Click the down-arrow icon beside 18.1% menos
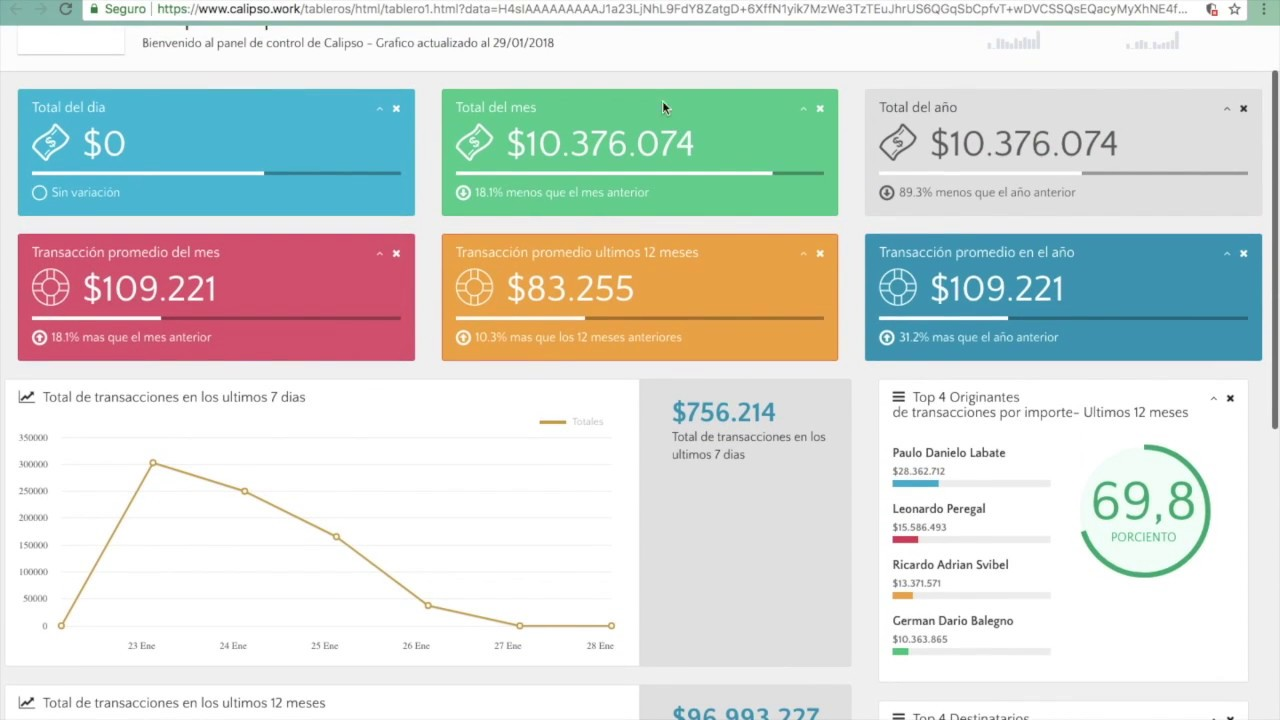 tap(463, 193)
